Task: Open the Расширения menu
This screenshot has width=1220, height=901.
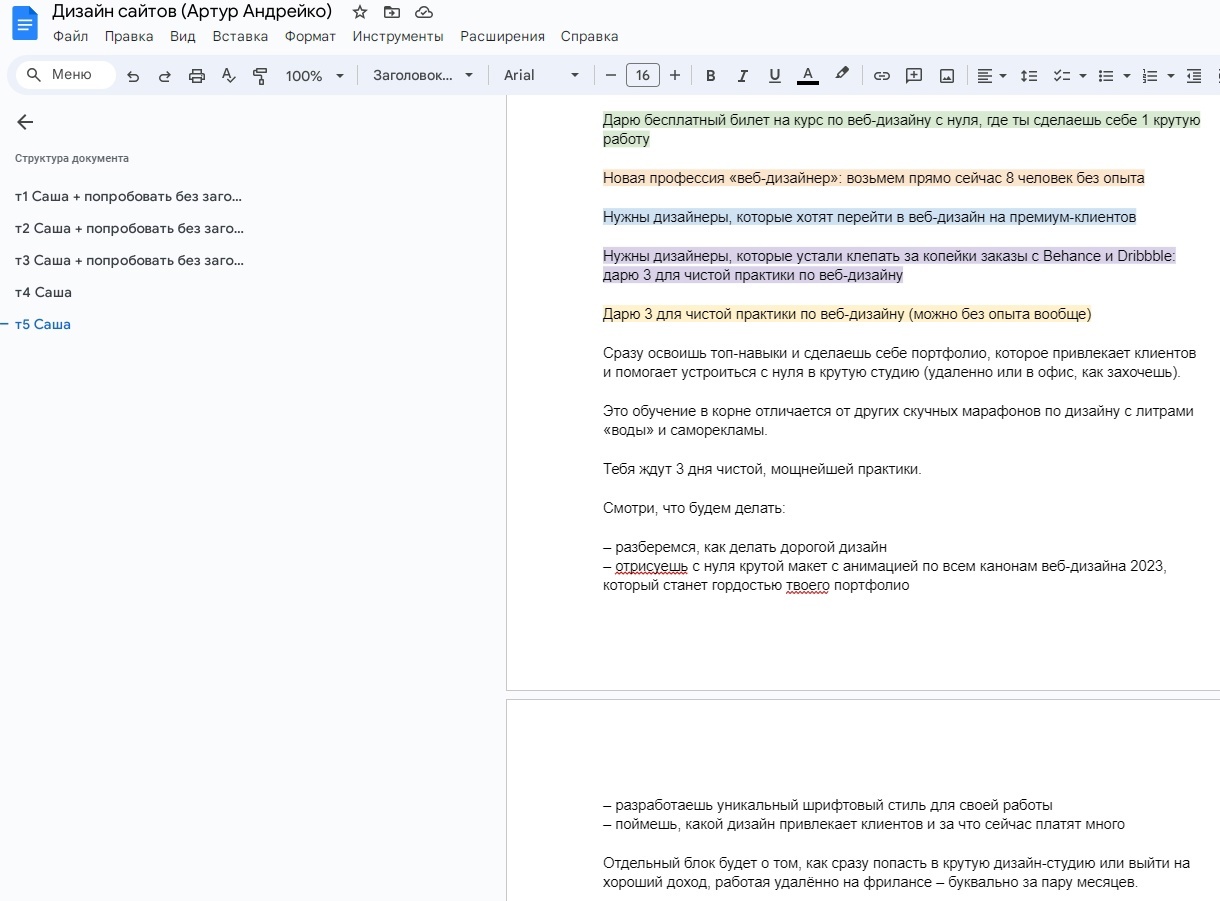Action: (x=502, y=36)
